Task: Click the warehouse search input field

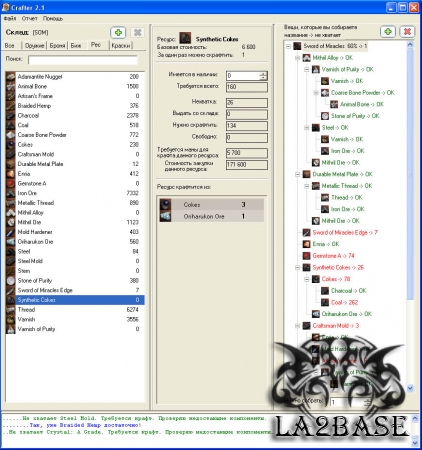Action: pos(83,60)
